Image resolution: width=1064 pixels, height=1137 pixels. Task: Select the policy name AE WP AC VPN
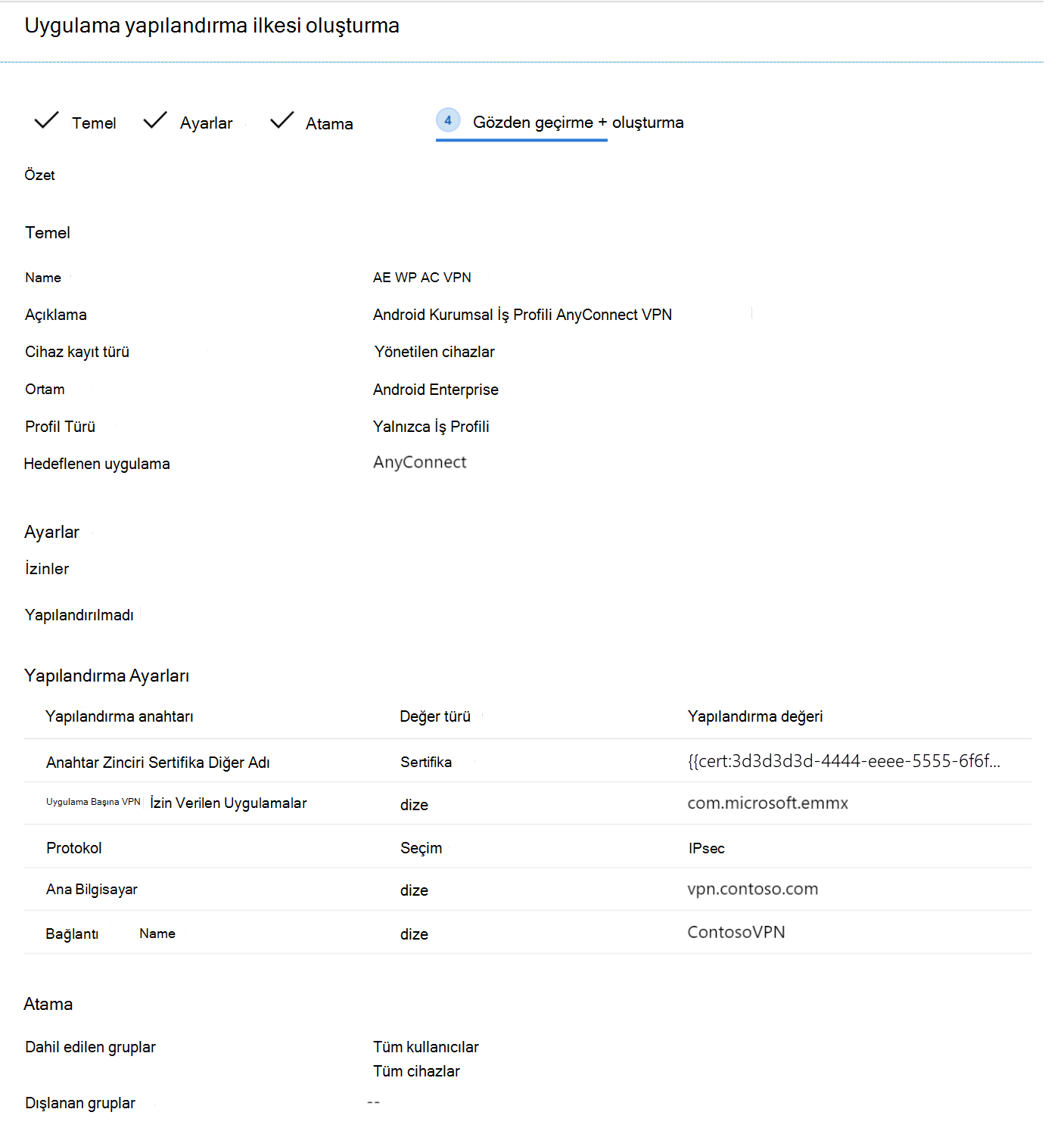click(422, 278)
